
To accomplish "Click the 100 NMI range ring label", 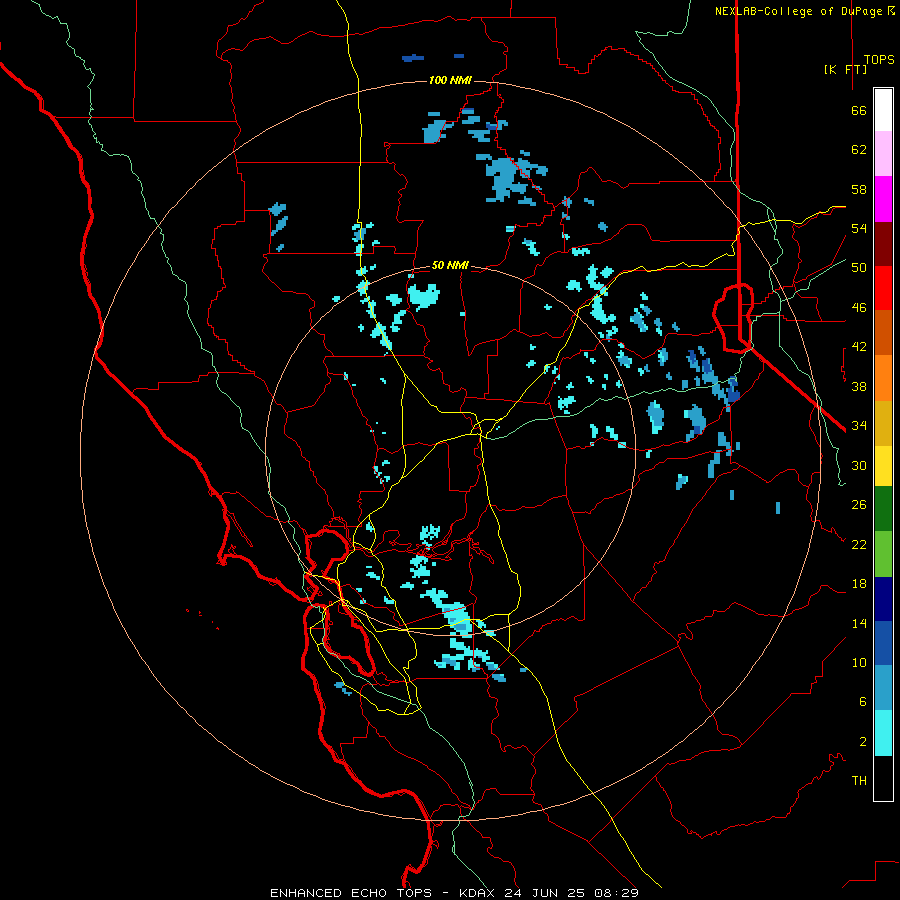I will [450, 80].
